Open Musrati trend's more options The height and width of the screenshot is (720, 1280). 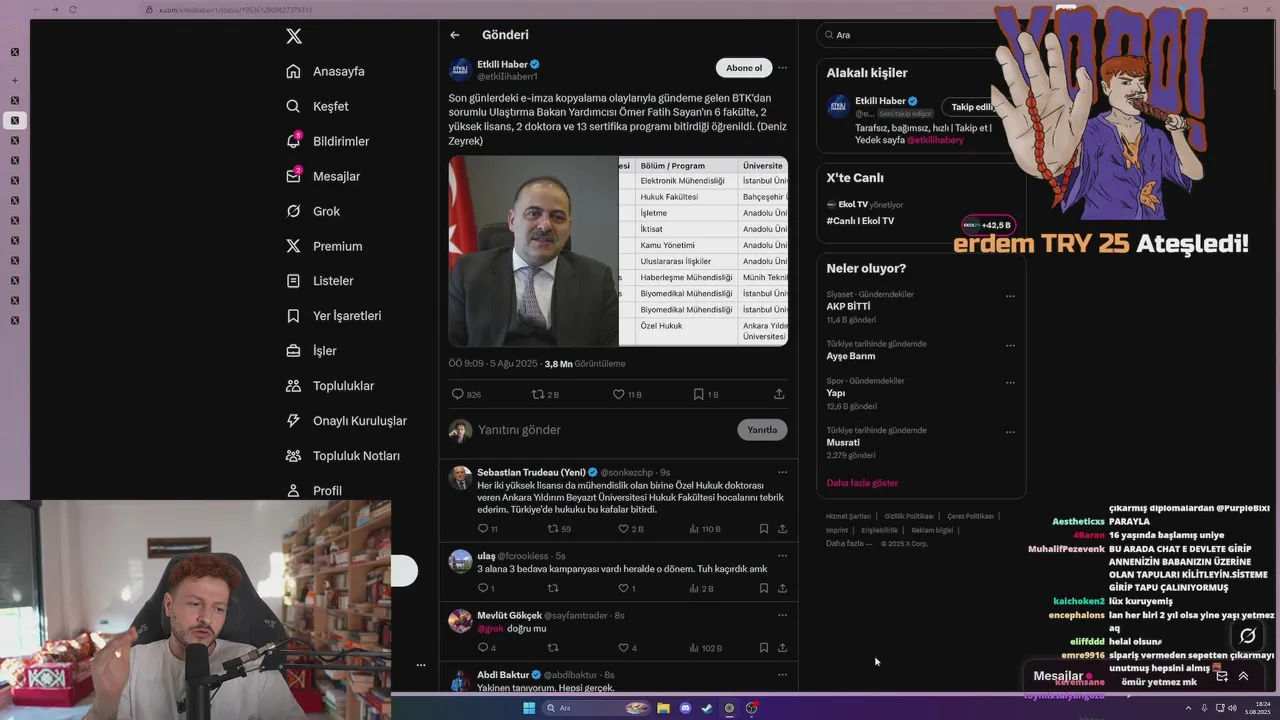point(1010,432)
